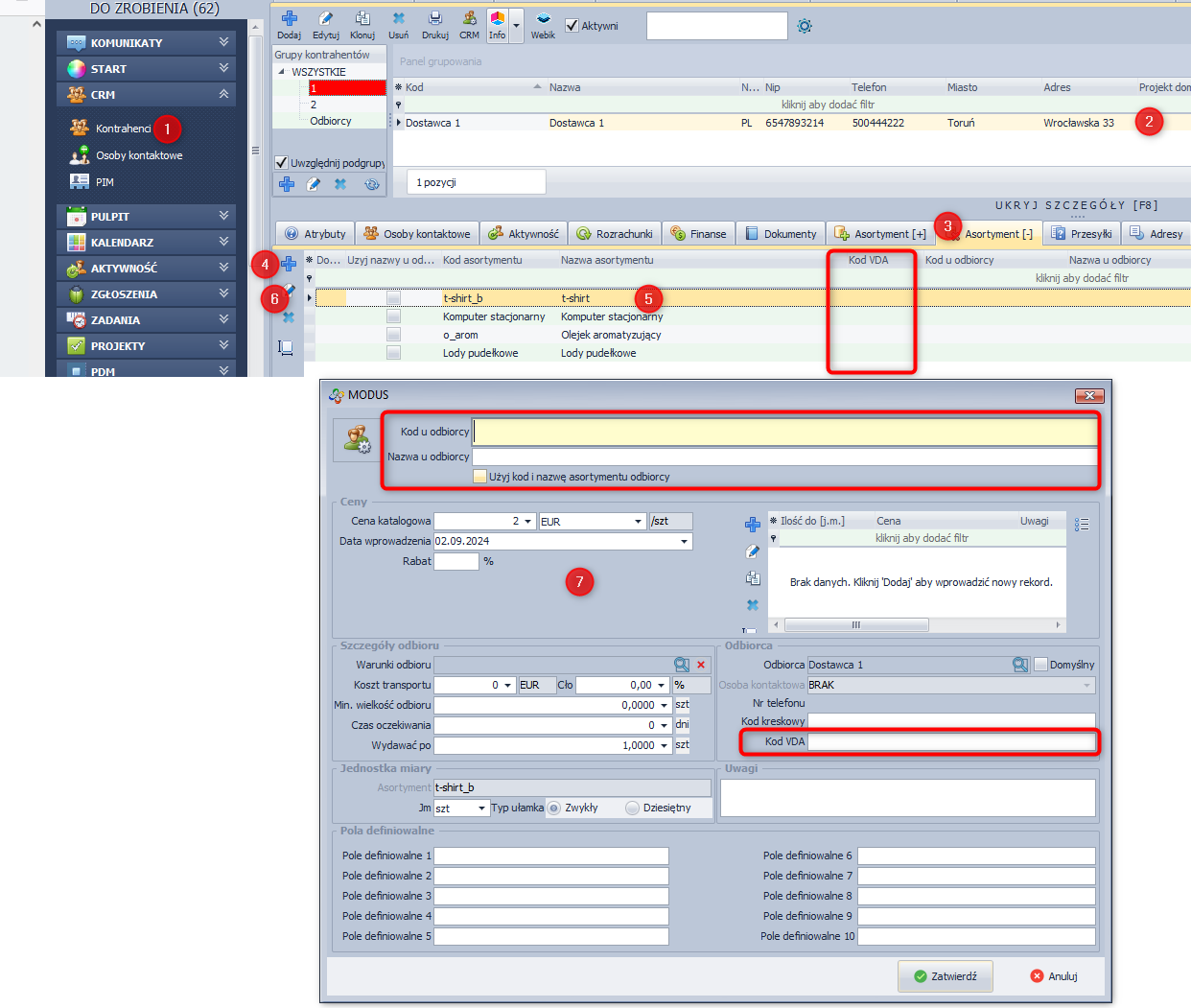Click the Kod VDA input field

pyautogui.click(x=951, y=741)
